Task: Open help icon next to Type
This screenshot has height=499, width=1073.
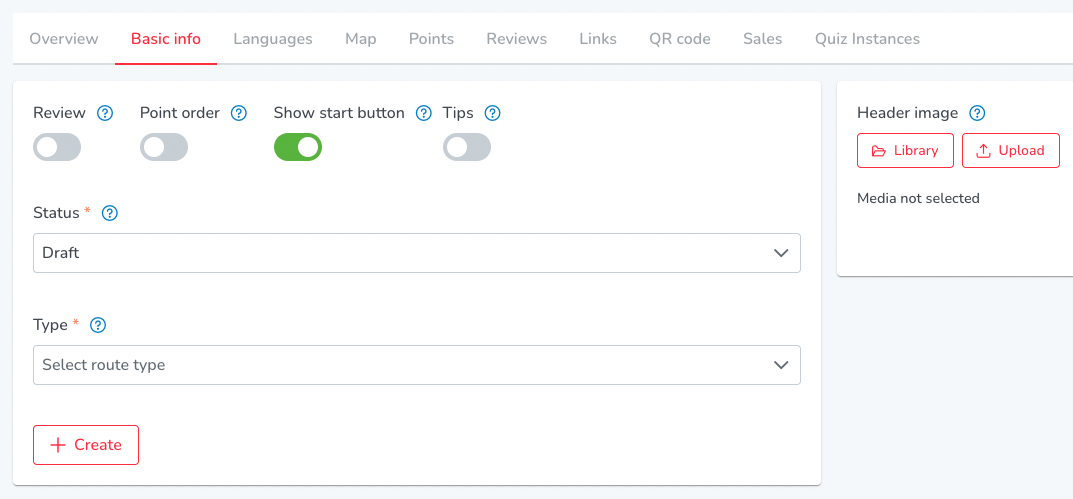Action: pyautogui.click(x=99, y=325)
